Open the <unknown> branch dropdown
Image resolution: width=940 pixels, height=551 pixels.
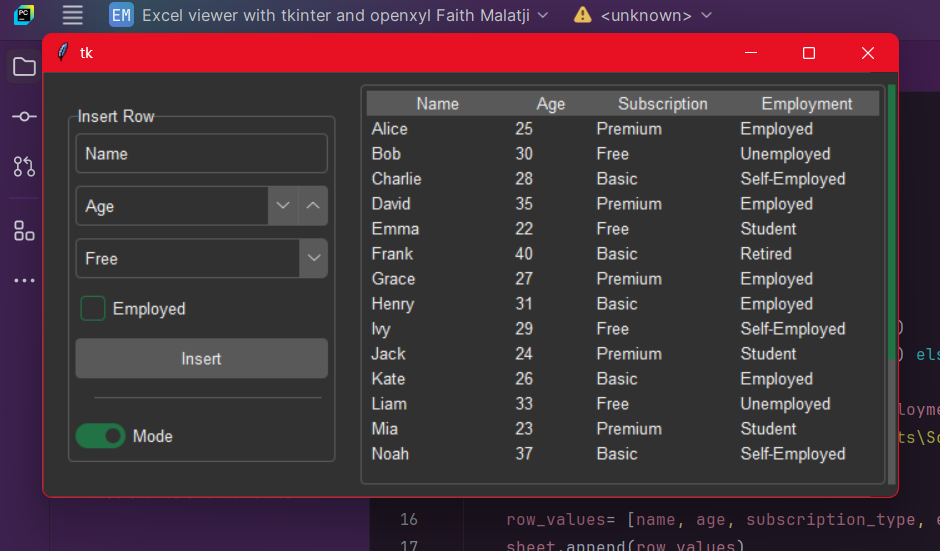click(x=643, y=16)
